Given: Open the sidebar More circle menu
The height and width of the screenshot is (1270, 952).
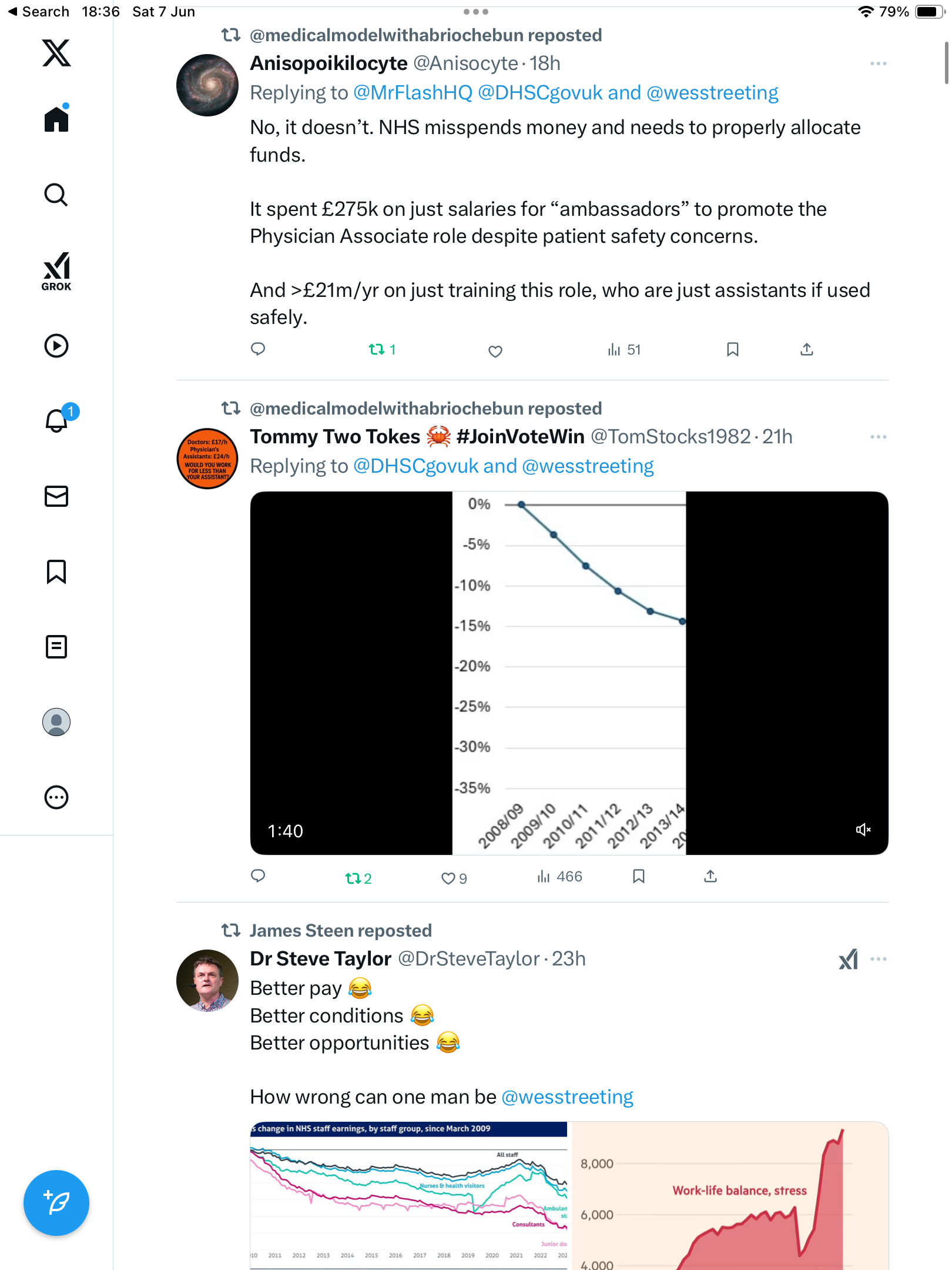Looking at the screenshot, I should click(56, 797).
